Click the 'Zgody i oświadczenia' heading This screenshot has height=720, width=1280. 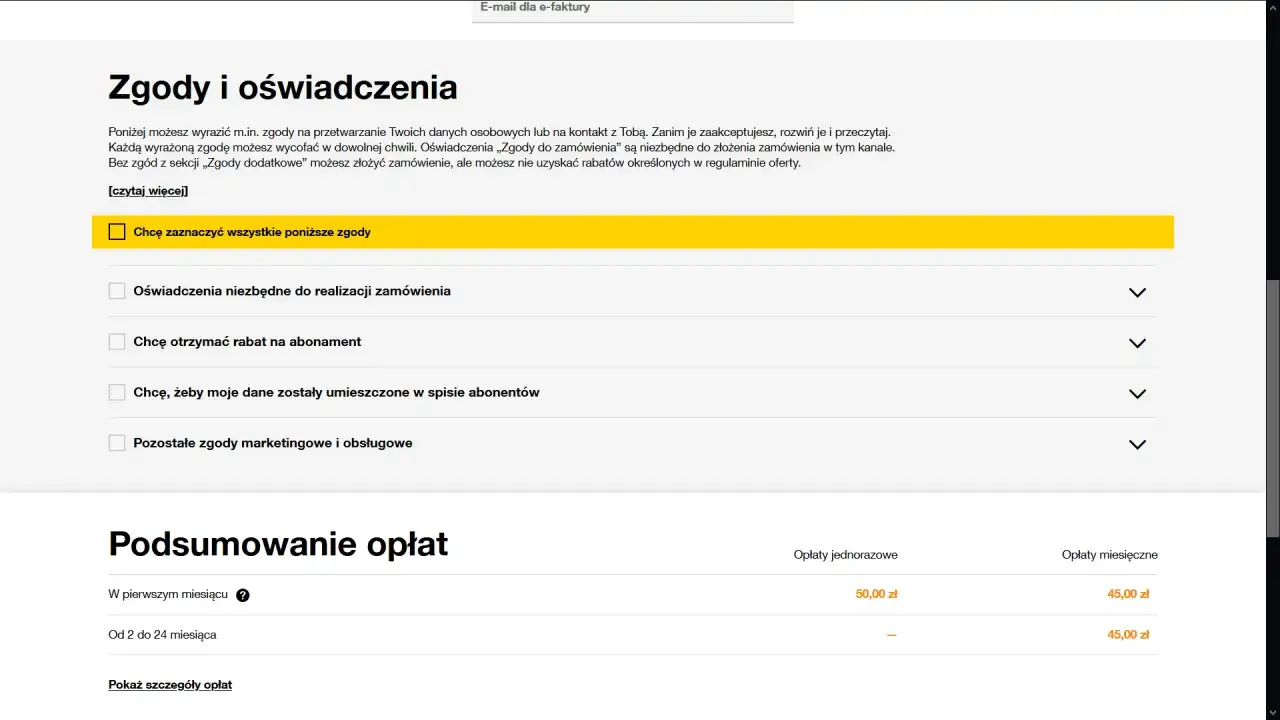[x=283, y=88]
